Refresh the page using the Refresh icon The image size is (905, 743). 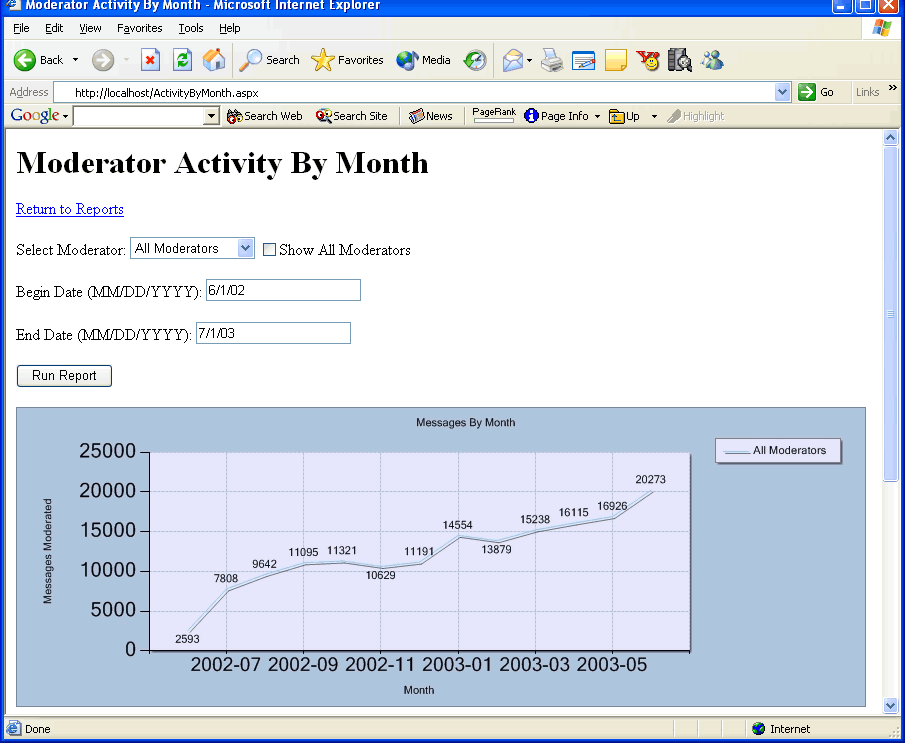tap(182, 60)
